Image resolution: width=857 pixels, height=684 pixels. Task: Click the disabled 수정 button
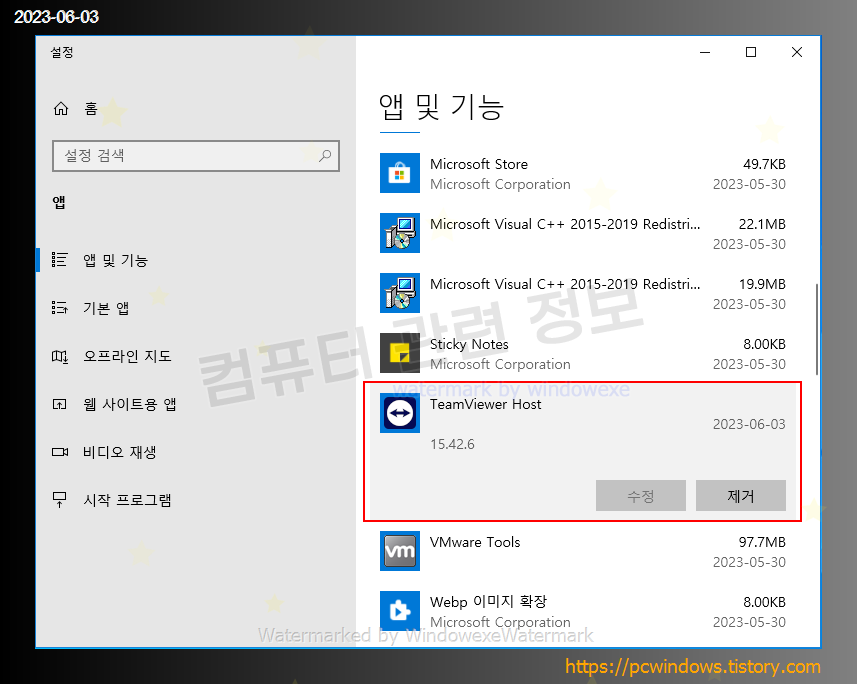click(641, 496)
